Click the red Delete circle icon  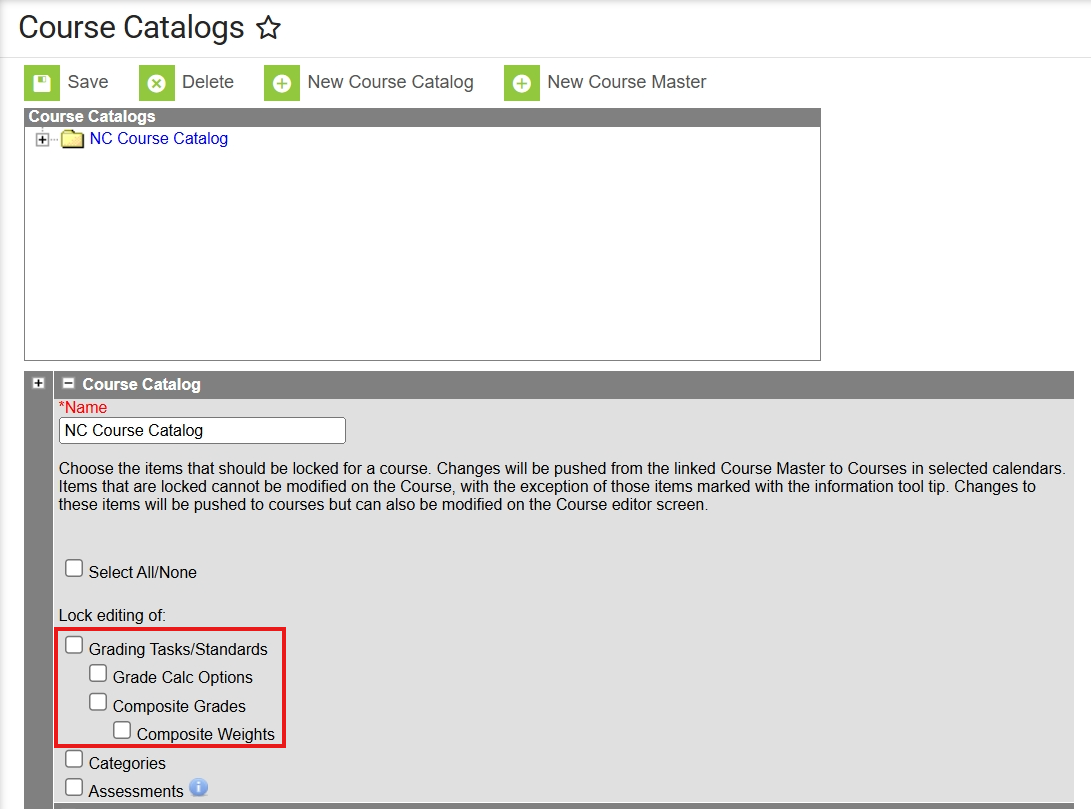(x=157, y=83)
